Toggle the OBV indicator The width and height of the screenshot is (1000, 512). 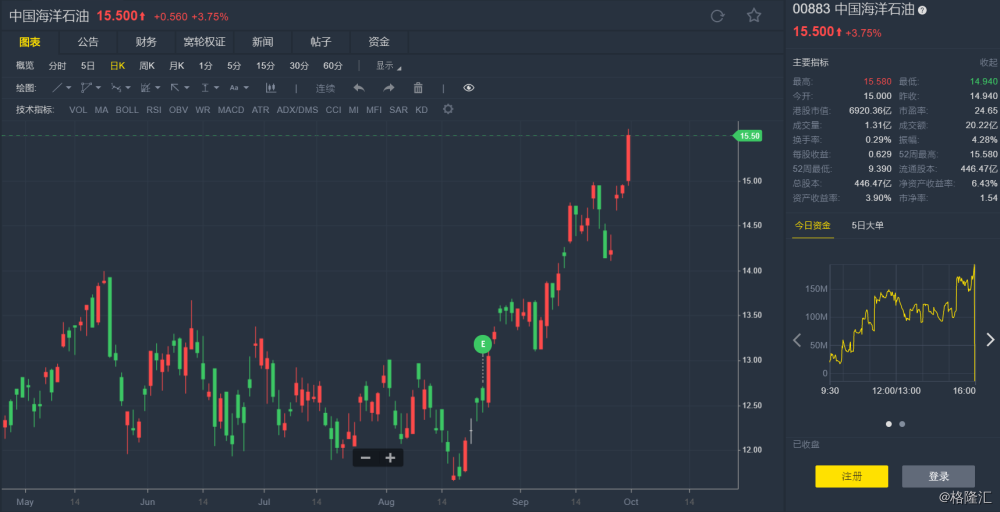click(179, 110)
